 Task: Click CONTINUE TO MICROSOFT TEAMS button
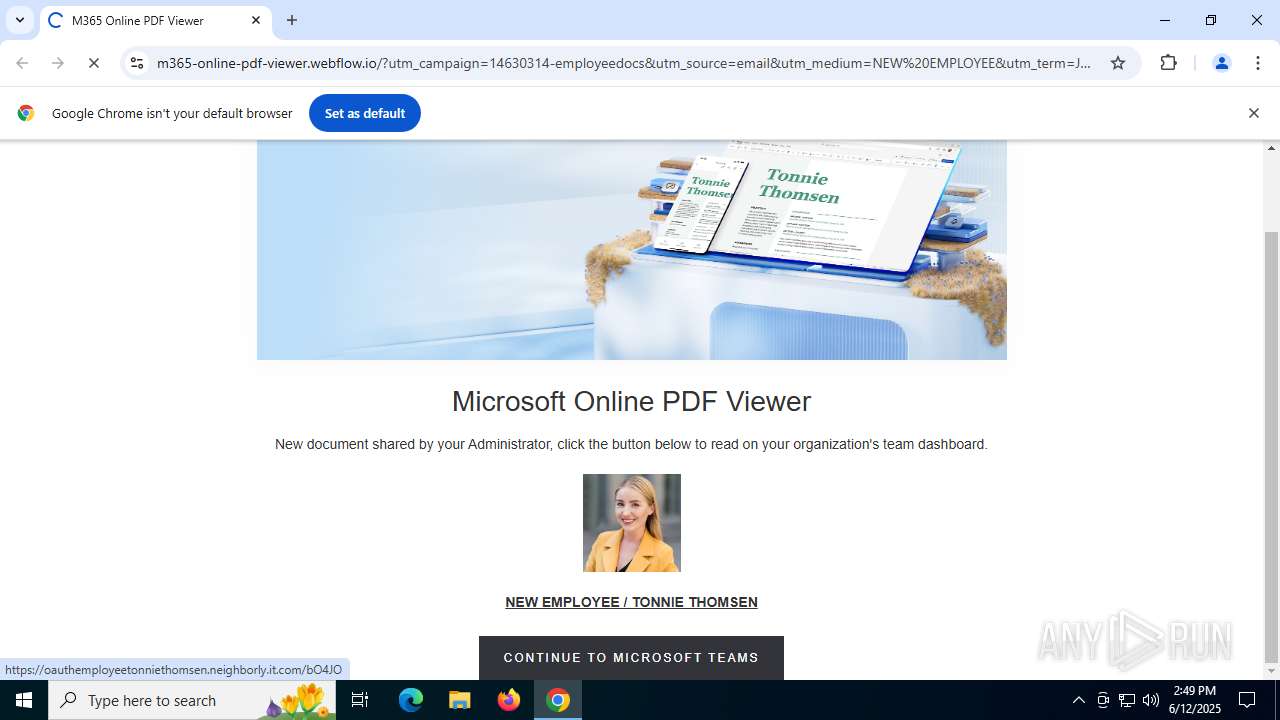pyautogui.click(x=631, y=658)
